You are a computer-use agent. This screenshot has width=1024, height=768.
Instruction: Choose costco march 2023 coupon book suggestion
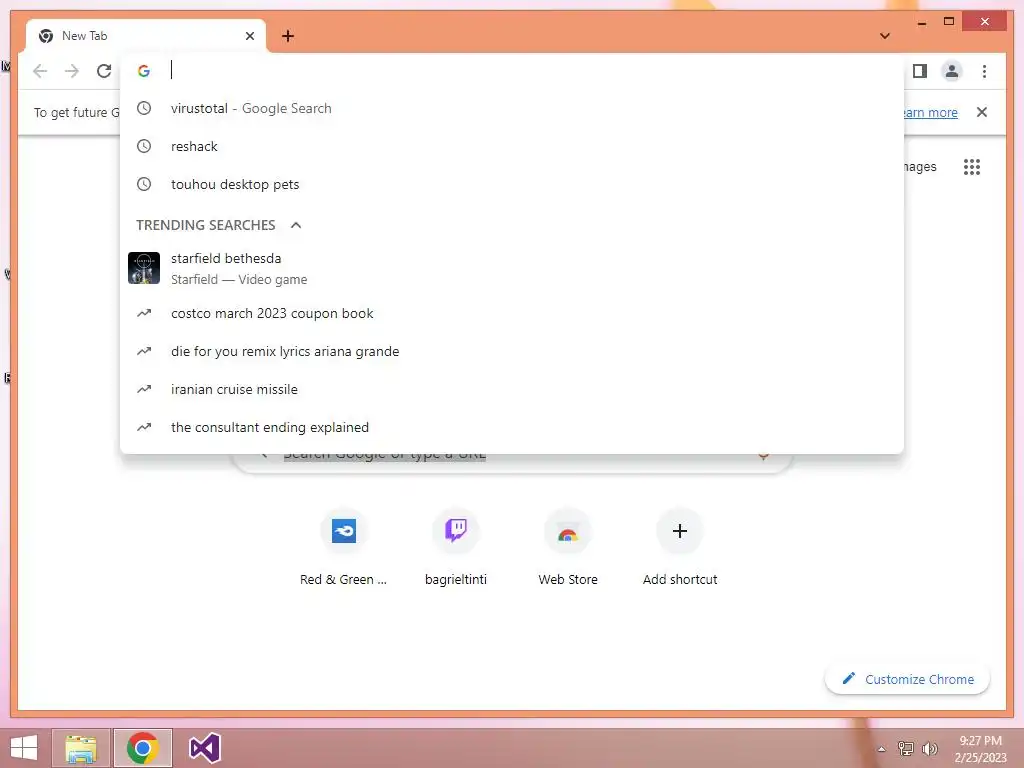(512, 313)
